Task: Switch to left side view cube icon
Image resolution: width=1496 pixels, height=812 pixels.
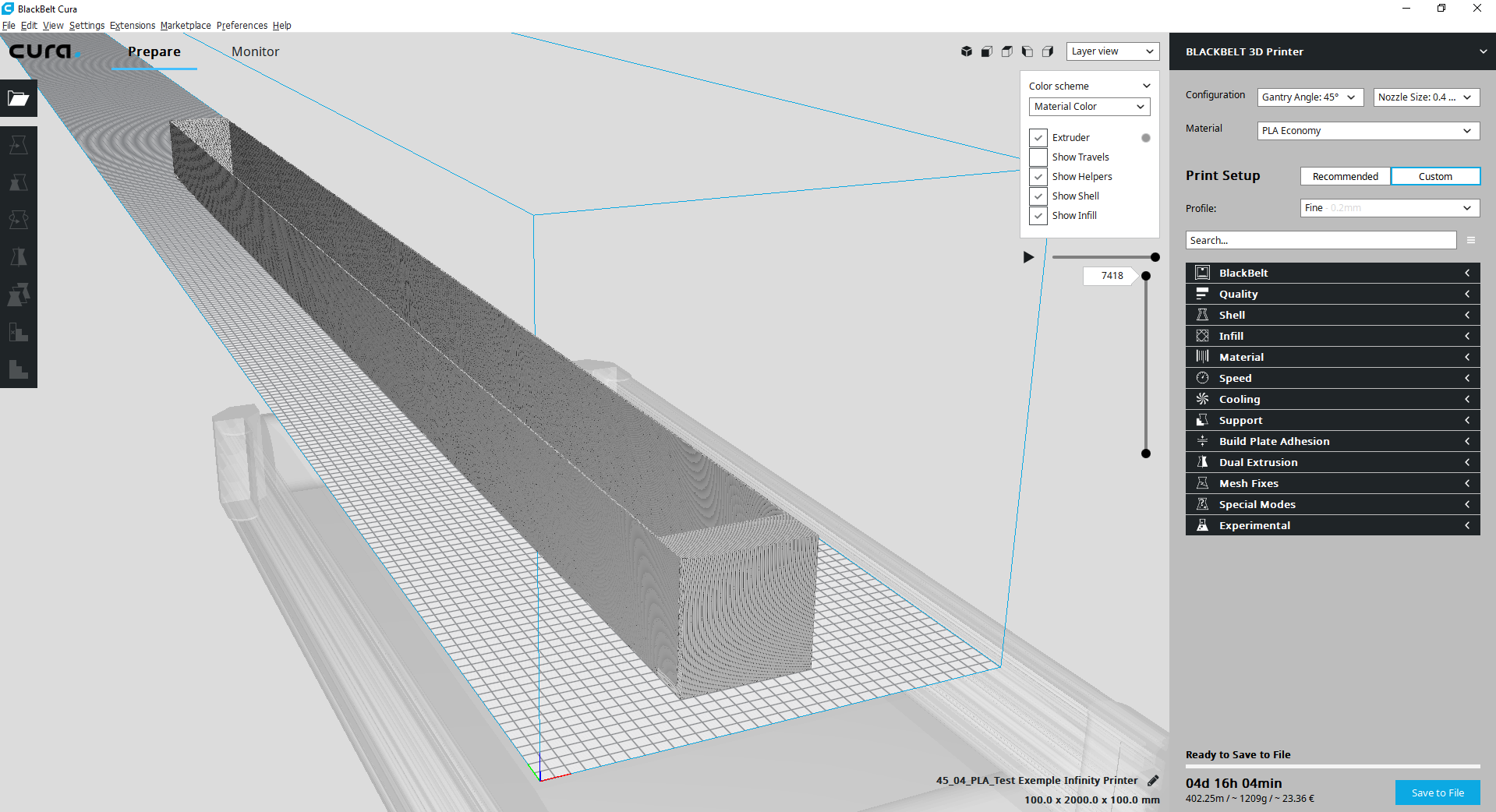Action: 1027,51
